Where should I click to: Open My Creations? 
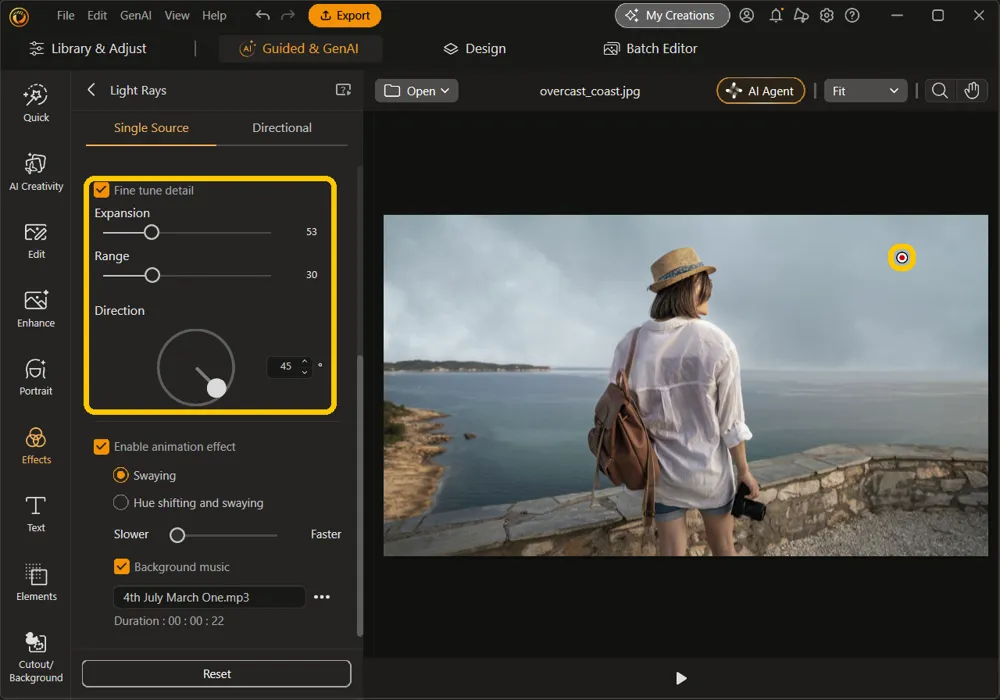click(x=672, y=15)
